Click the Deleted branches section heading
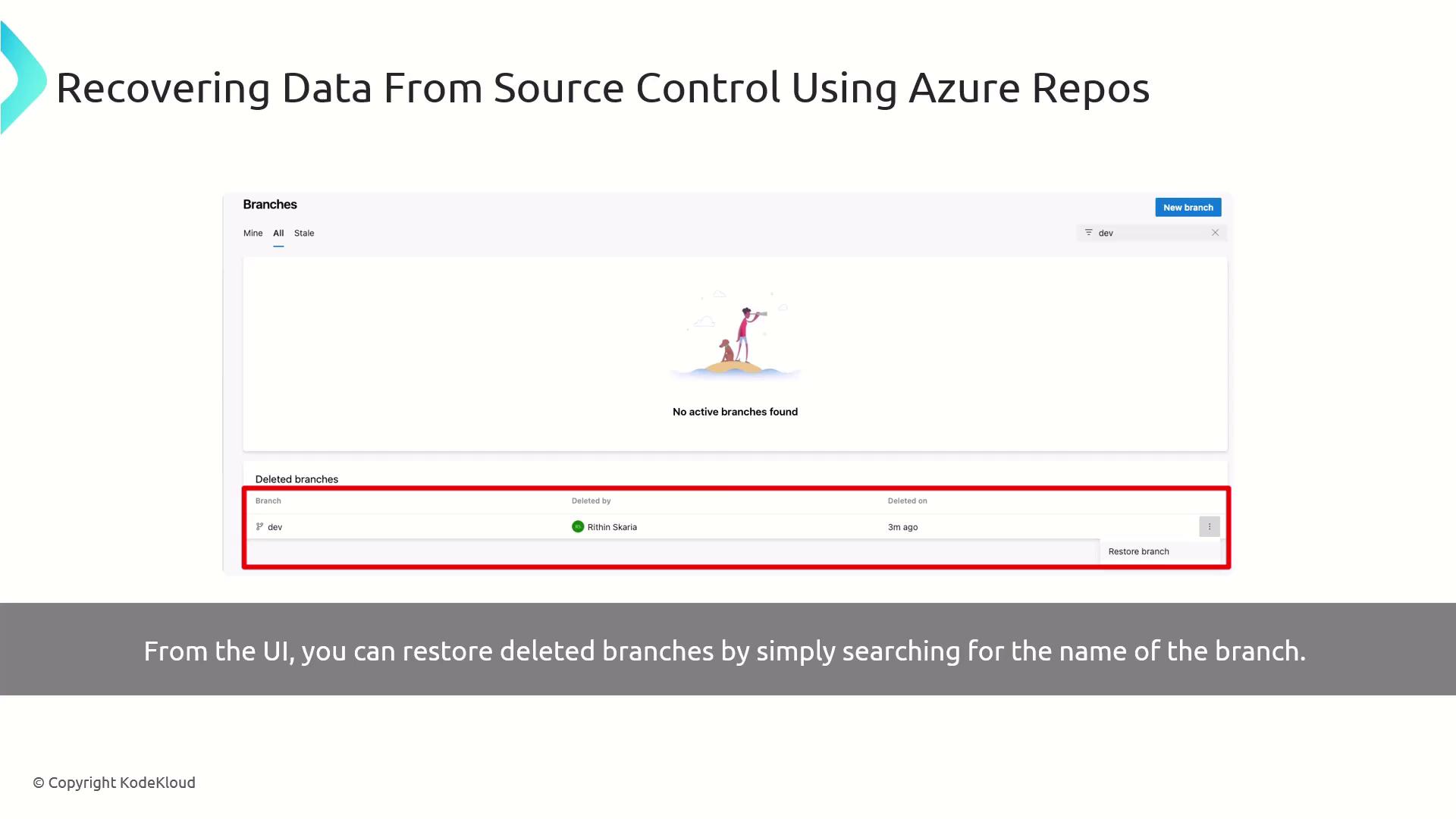The image size is (1456, 819). [297, 479]
